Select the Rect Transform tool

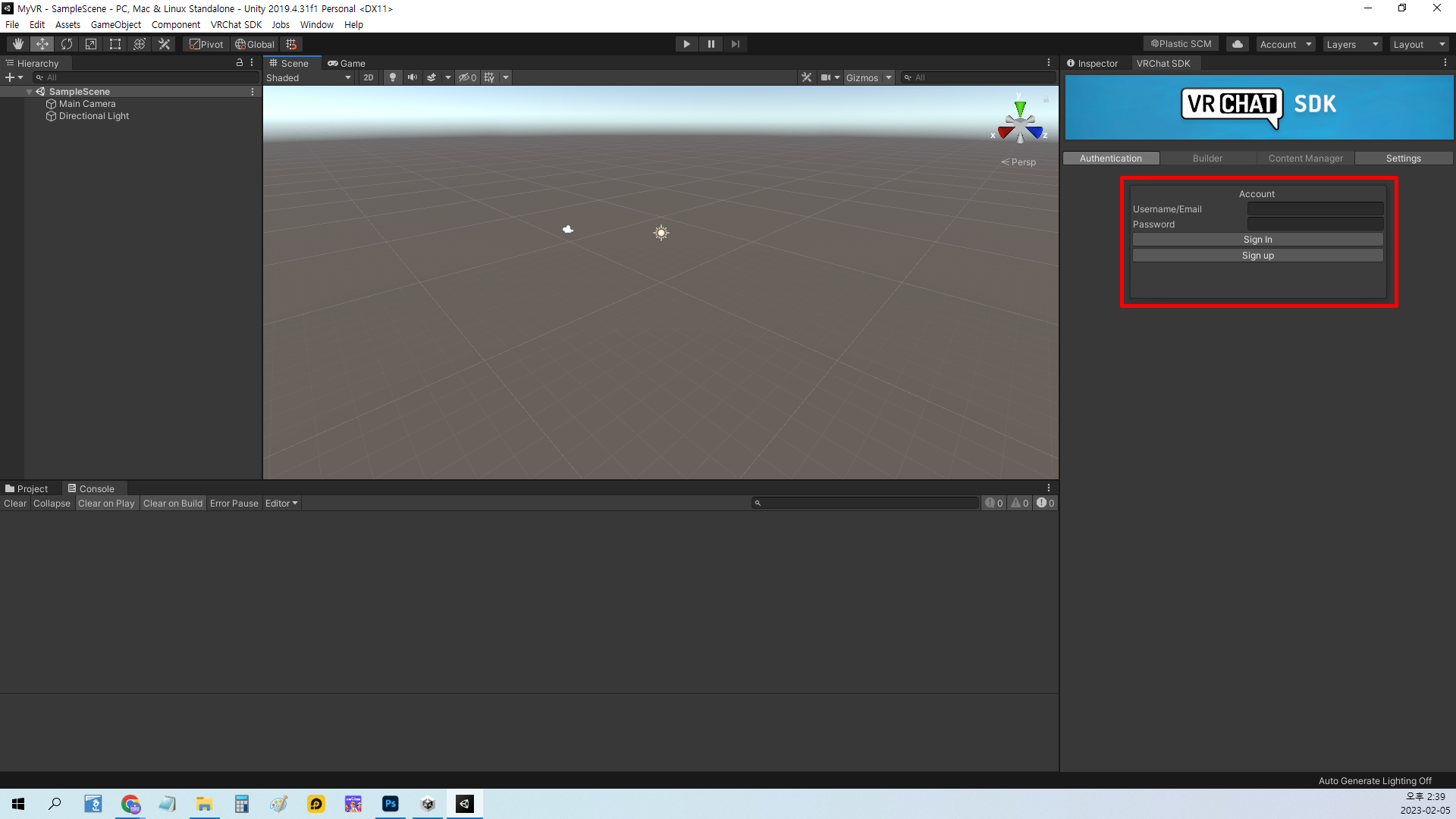coord(115,44)
